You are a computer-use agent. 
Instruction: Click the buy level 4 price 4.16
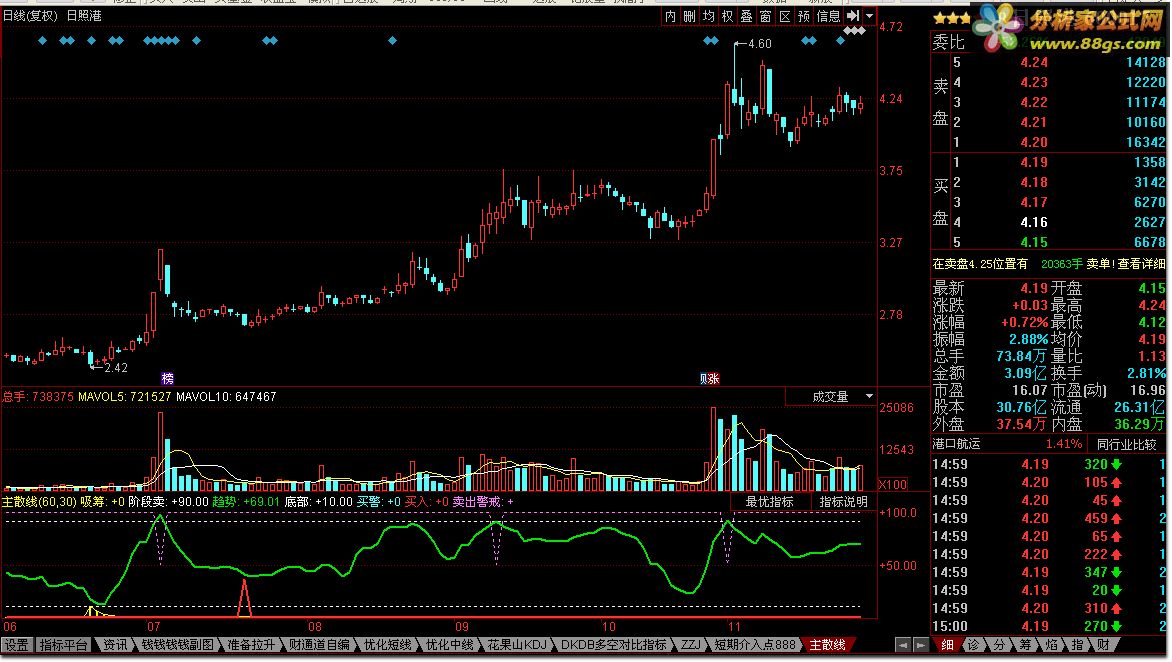pyautogui.click(x=1034, y=222)
